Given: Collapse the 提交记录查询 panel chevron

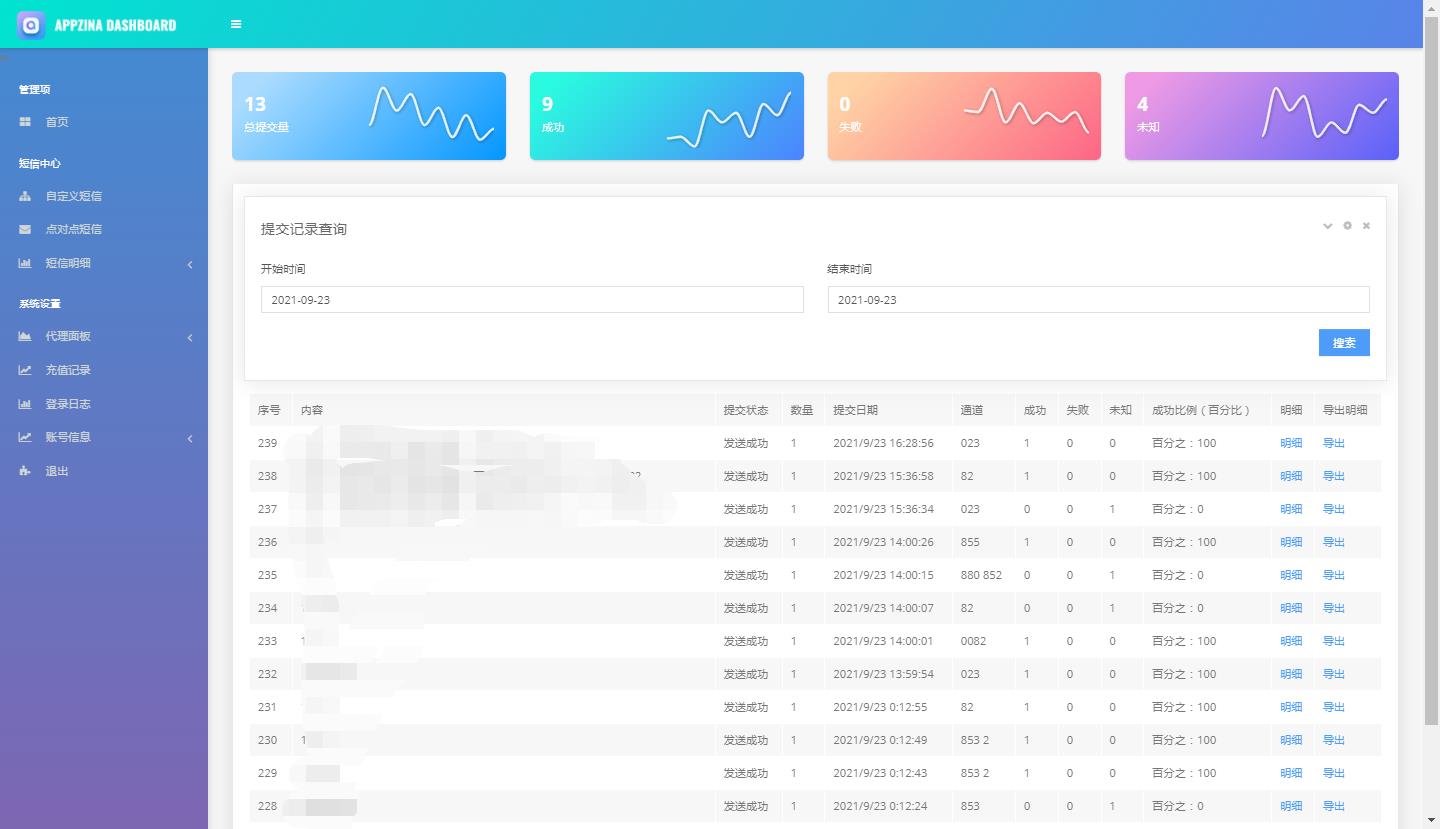Looking at the screenshot, I should click(1328, 226).
